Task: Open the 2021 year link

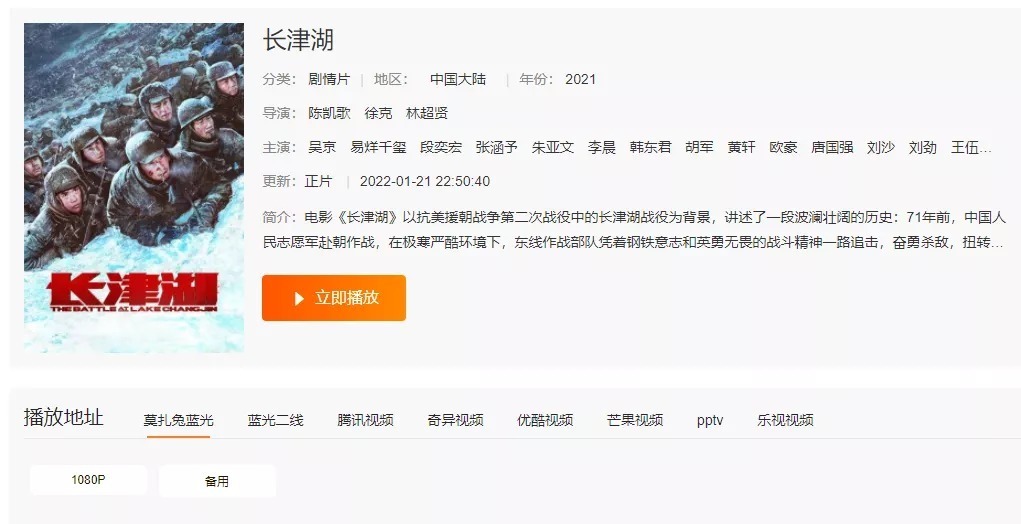Action: 580,79
